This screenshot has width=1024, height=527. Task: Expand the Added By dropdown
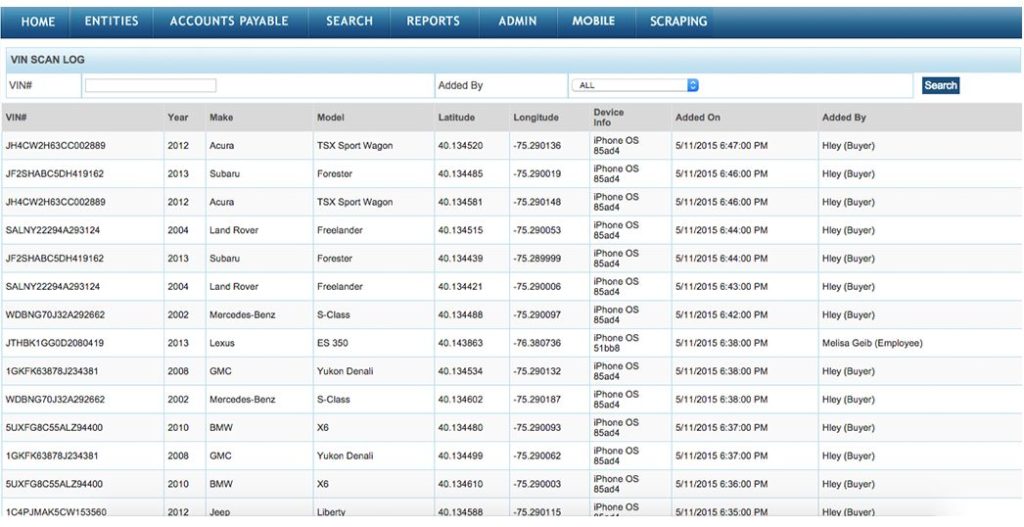[634, 86]
